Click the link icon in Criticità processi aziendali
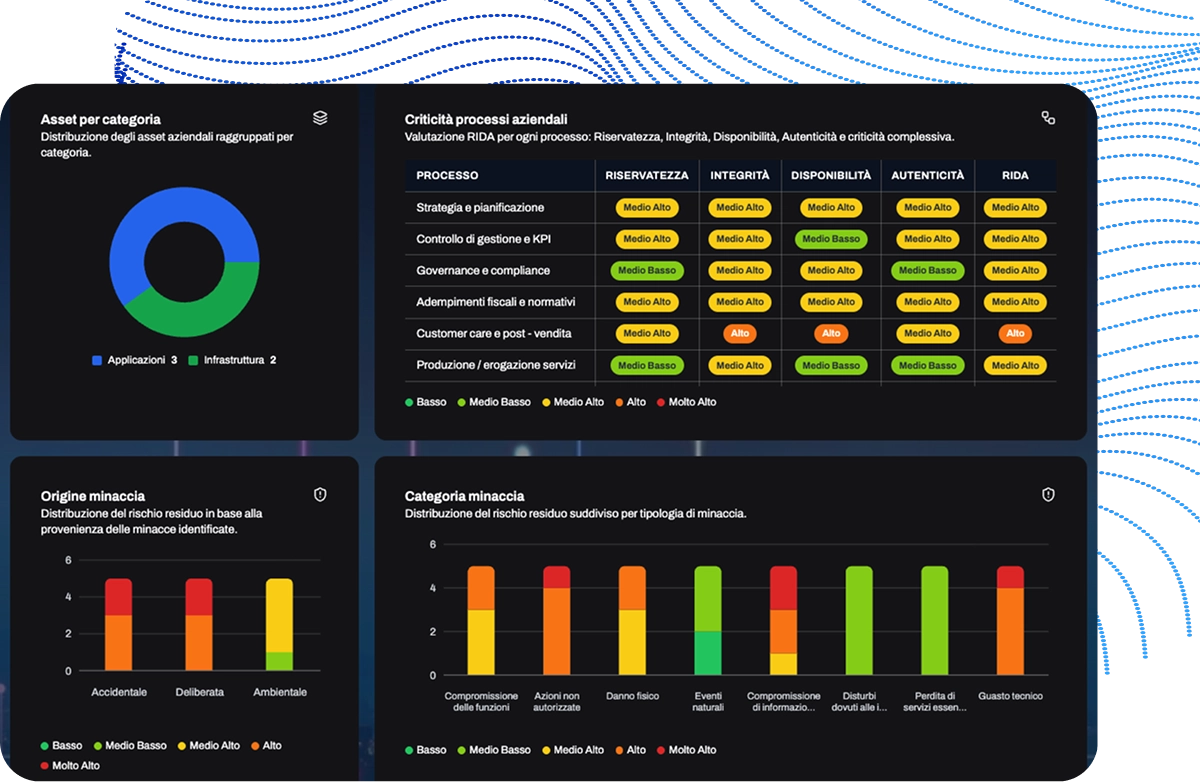 1048,118
